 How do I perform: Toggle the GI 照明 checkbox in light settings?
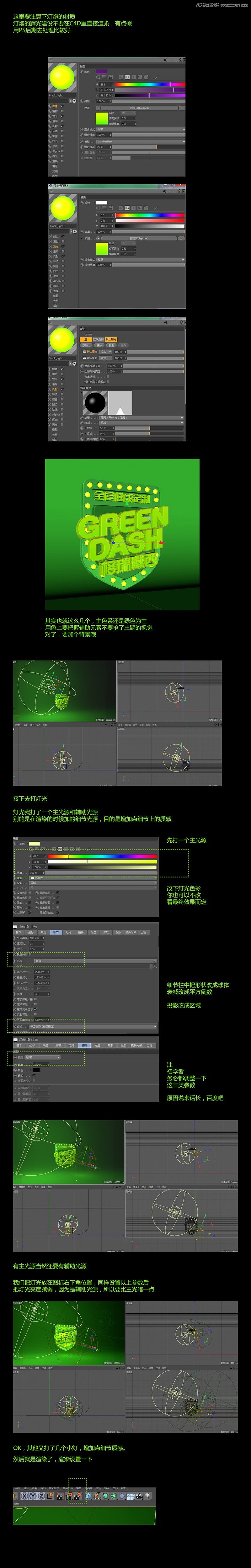pyautogui.click(x=30, y=912)
